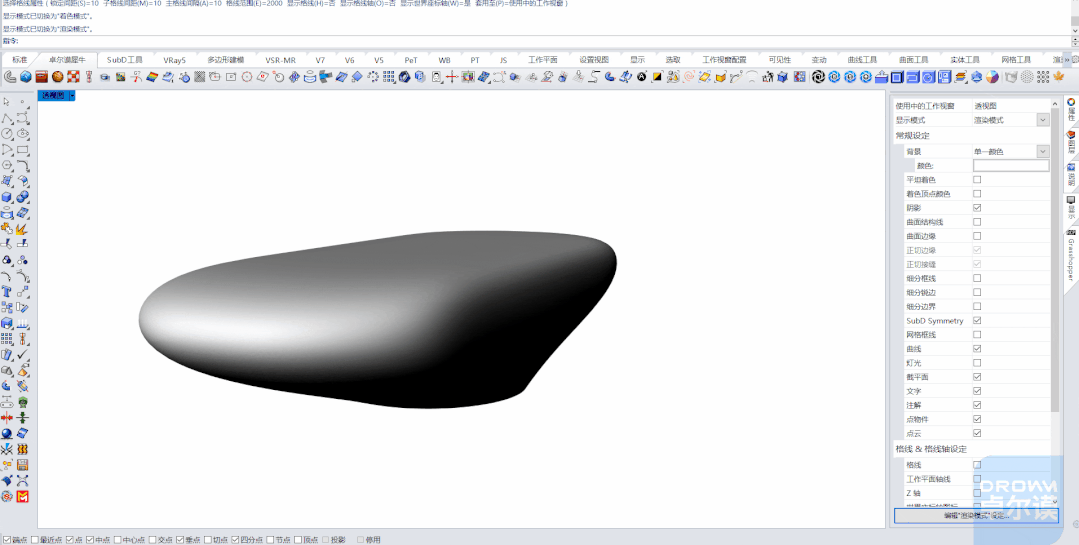Toggle the 阴影 checkbox
The width and height of the screenshot is (1079, 545).
(977, 208)
